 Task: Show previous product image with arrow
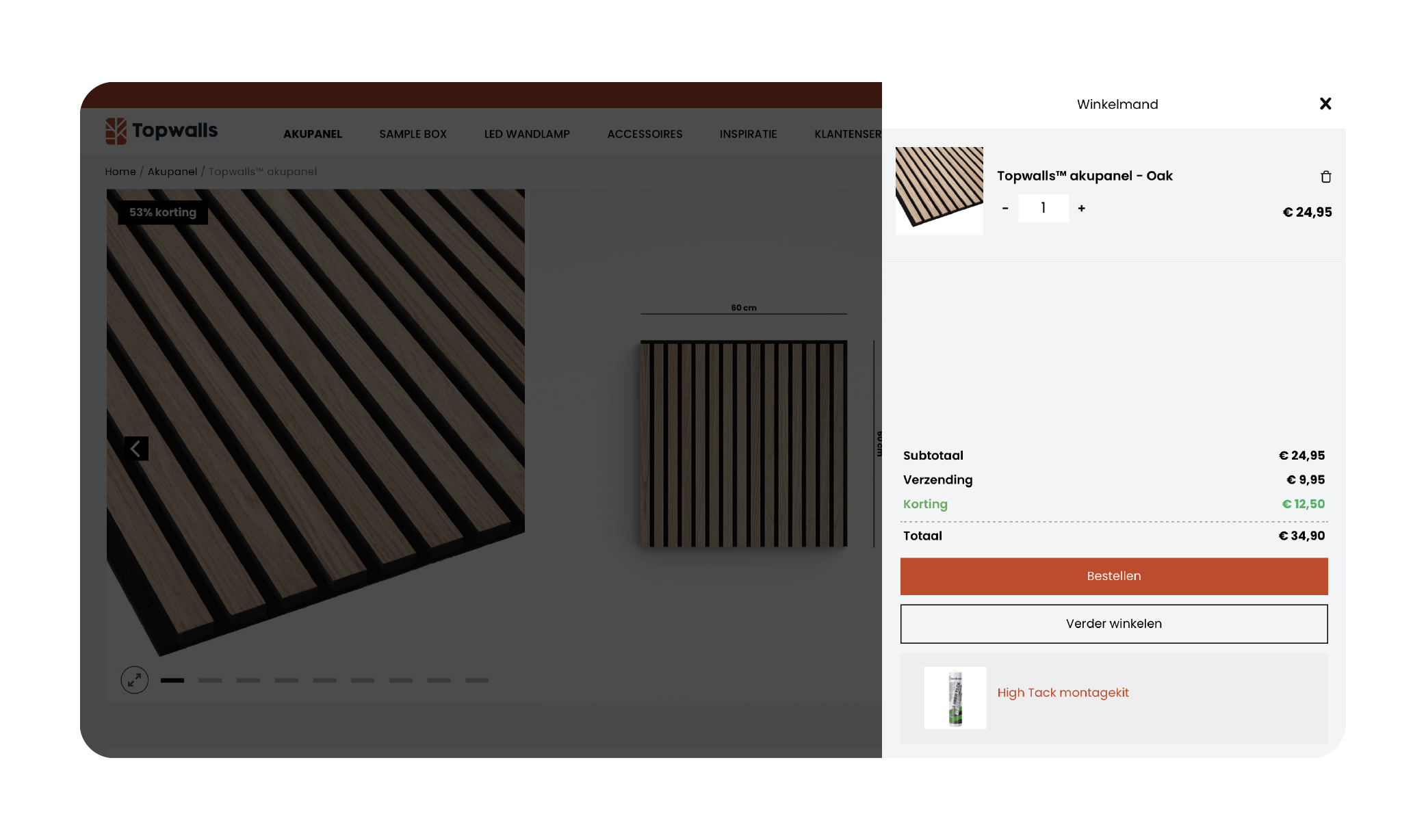(135, 449)
